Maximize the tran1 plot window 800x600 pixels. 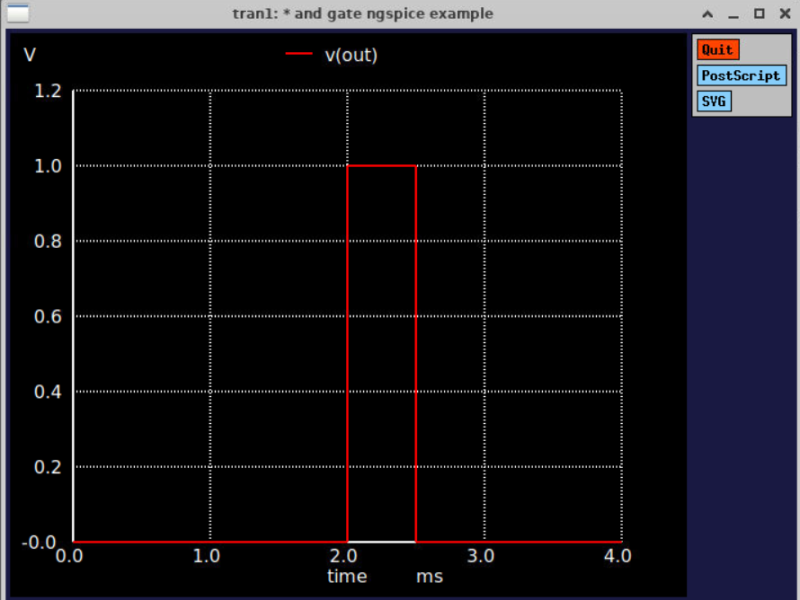[758, 14]
